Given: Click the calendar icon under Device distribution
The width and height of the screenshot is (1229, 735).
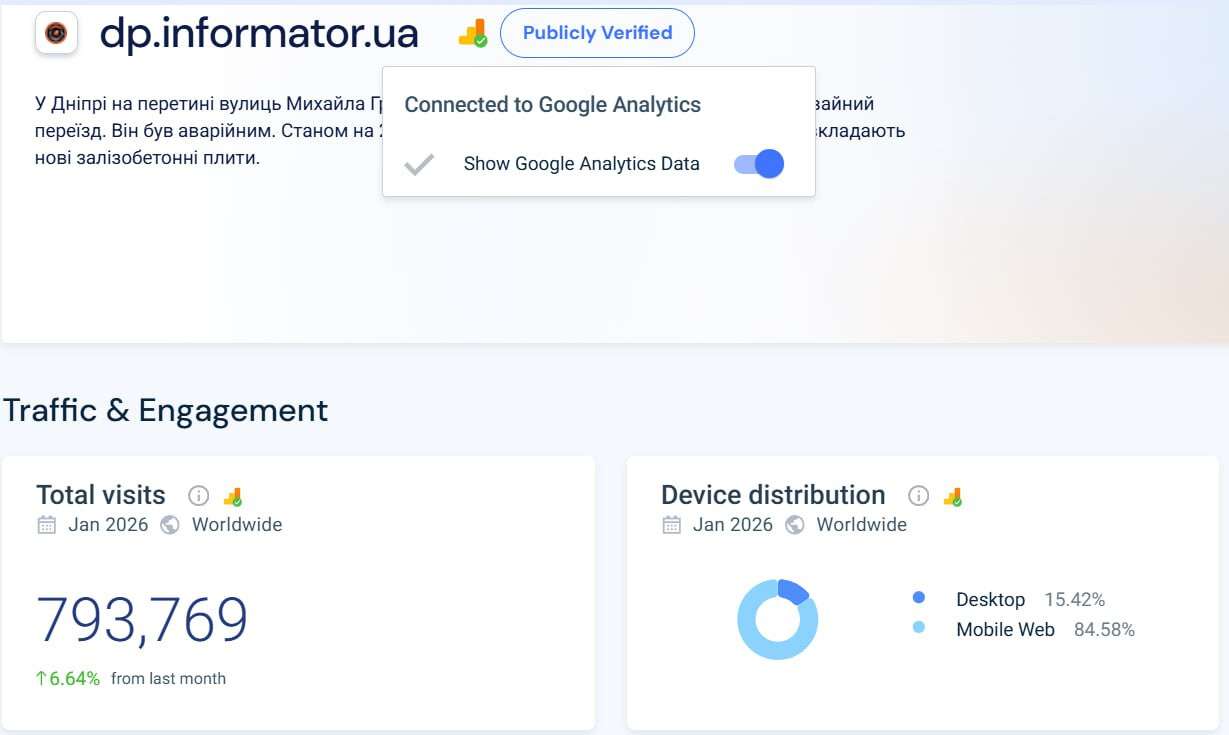Looking at the screenshot, I should click(671, 525).
